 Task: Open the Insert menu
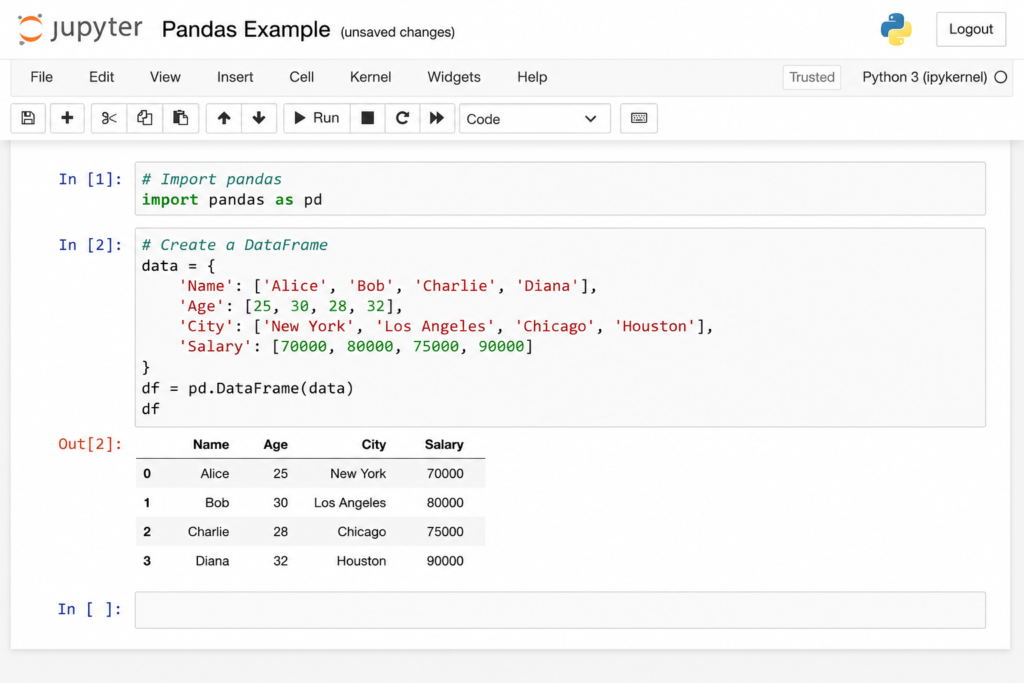pyautogui.click(x=235, y=77)
